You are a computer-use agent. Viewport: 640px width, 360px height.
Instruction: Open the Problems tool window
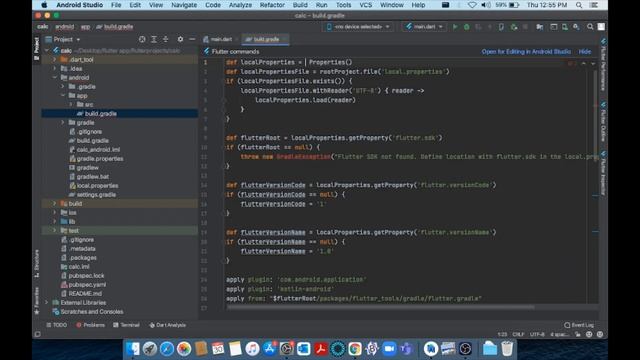[x=91, y=325]
